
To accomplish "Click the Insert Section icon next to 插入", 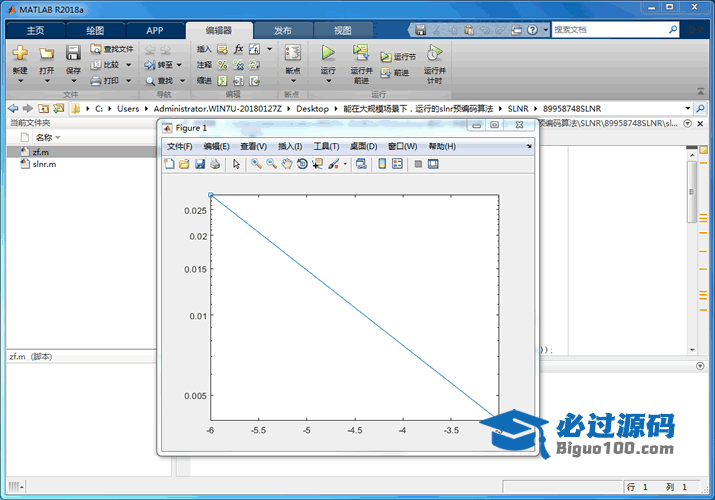I will [x=223, y=49].
